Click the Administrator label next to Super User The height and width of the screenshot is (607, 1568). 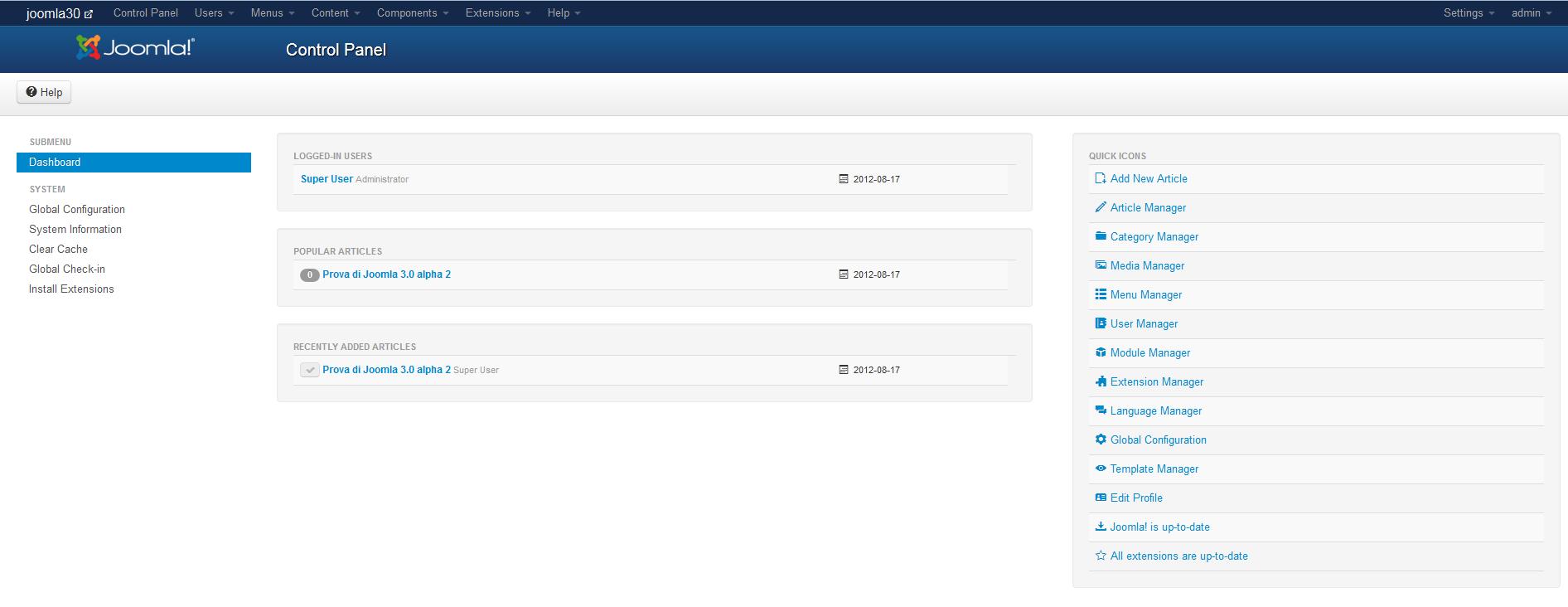tap(382, 179)
